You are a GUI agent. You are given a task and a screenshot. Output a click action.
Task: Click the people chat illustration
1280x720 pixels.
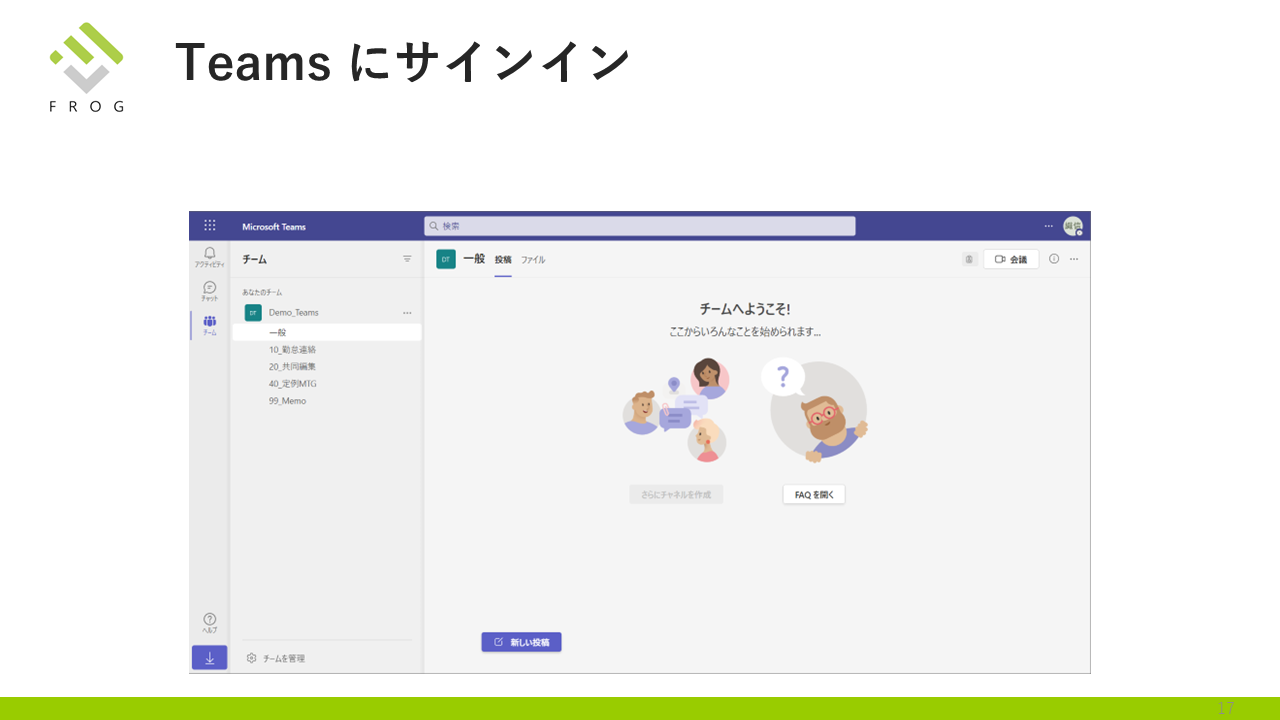[676, 411]
